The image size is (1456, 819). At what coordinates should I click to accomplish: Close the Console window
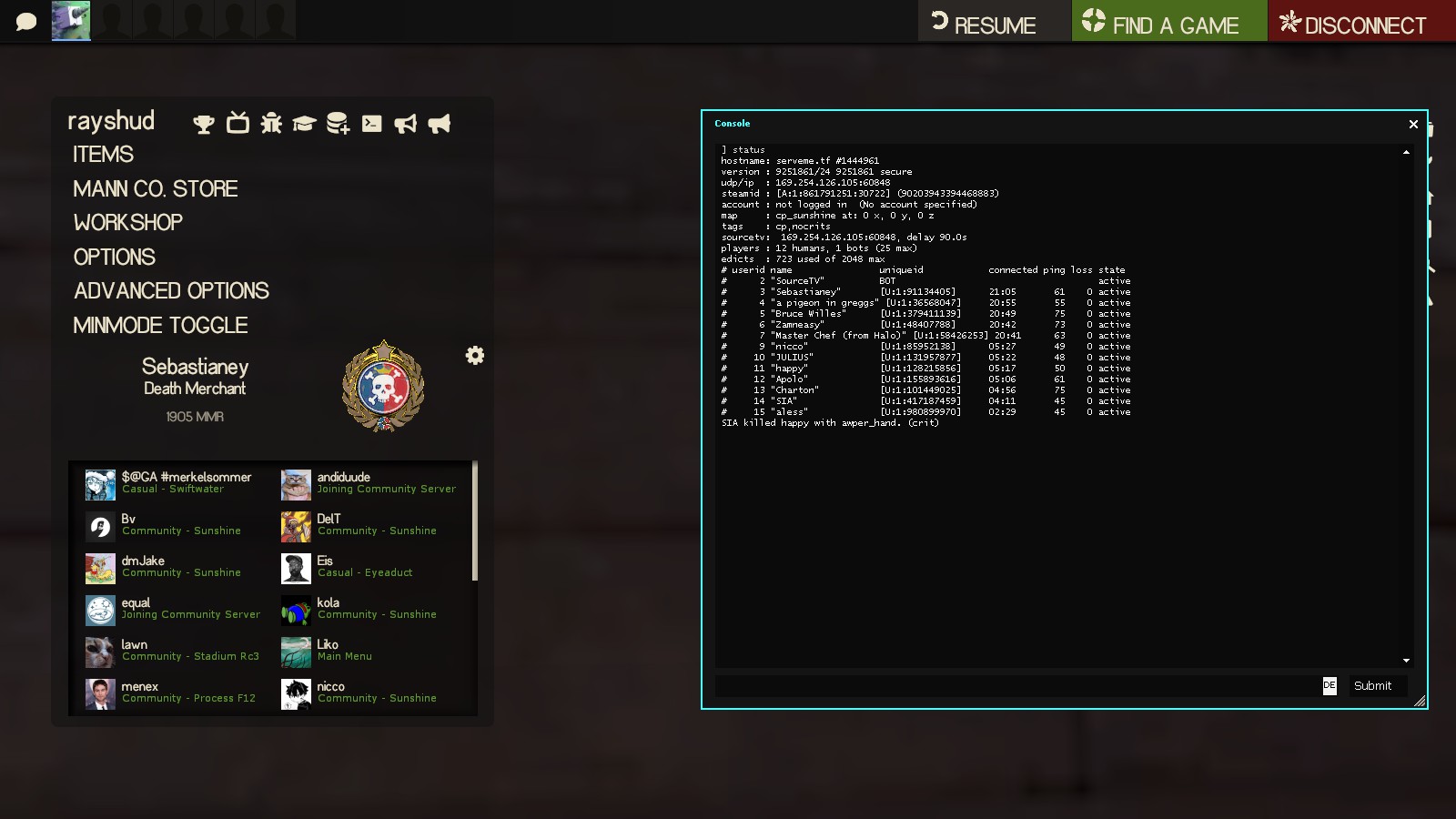tap(1413, 125)
